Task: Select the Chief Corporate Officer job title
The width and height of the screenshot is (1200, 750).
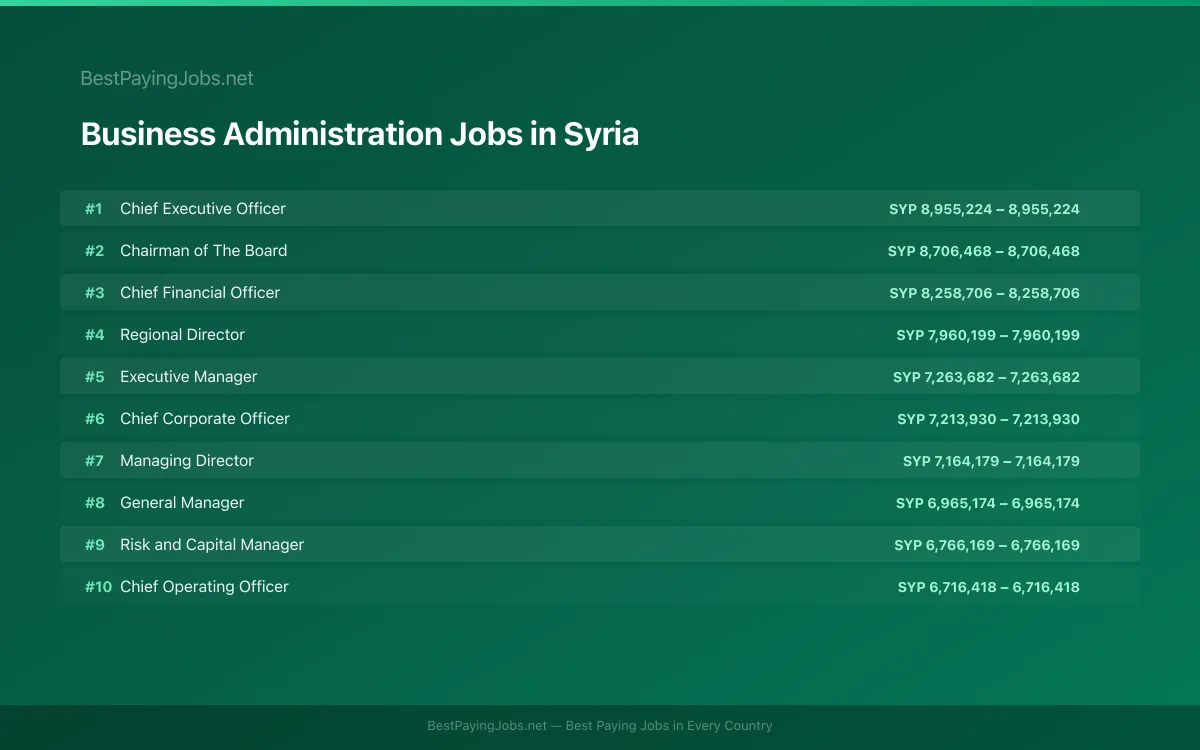Action: tap(205, 418)
